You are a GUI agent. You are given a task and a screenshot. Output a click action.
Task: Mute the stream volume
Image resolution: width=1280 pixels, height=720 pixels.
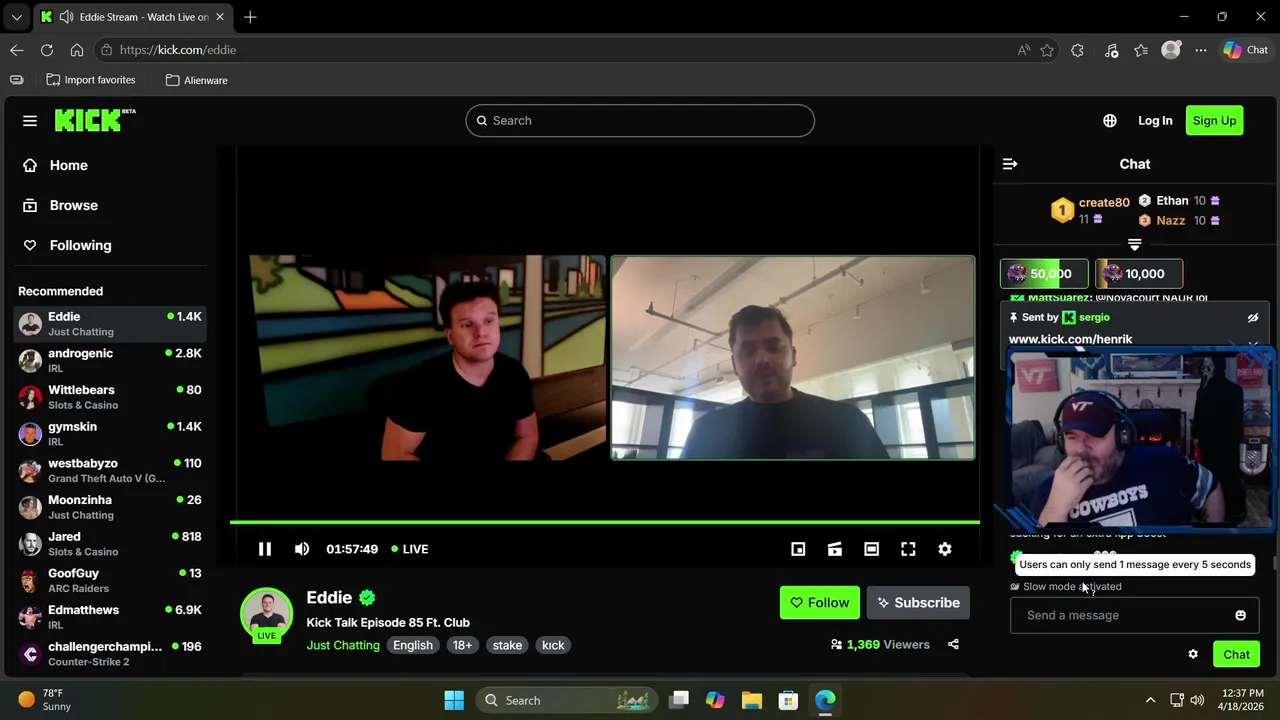click(x=302, y=549)
